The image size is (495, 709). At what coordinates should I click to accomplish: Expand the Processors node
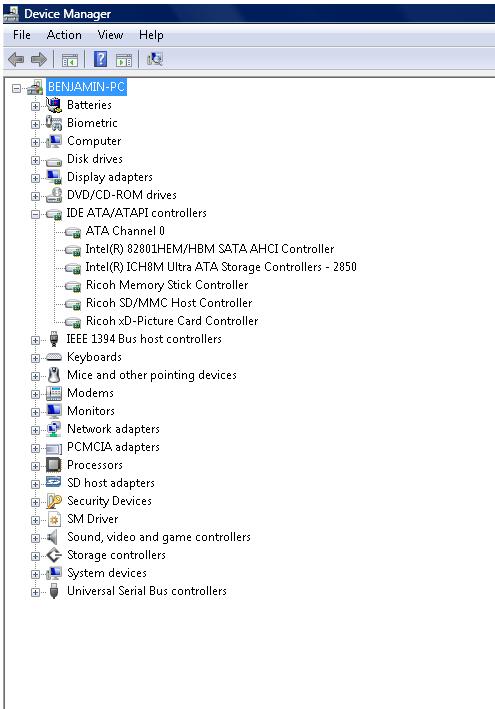(x=35, y=466)
